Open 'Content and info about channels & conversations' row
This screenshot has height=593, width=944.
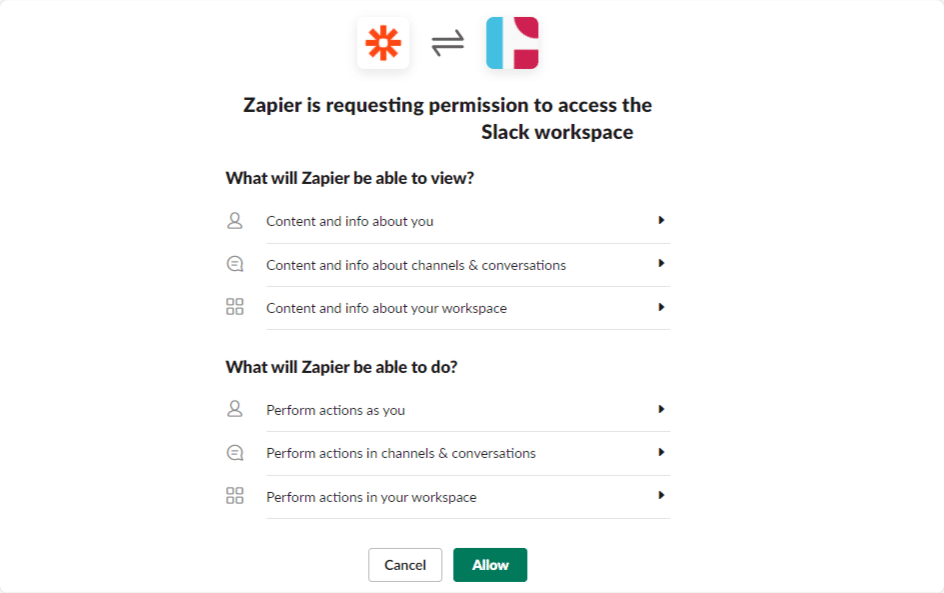tap(416, 265)
